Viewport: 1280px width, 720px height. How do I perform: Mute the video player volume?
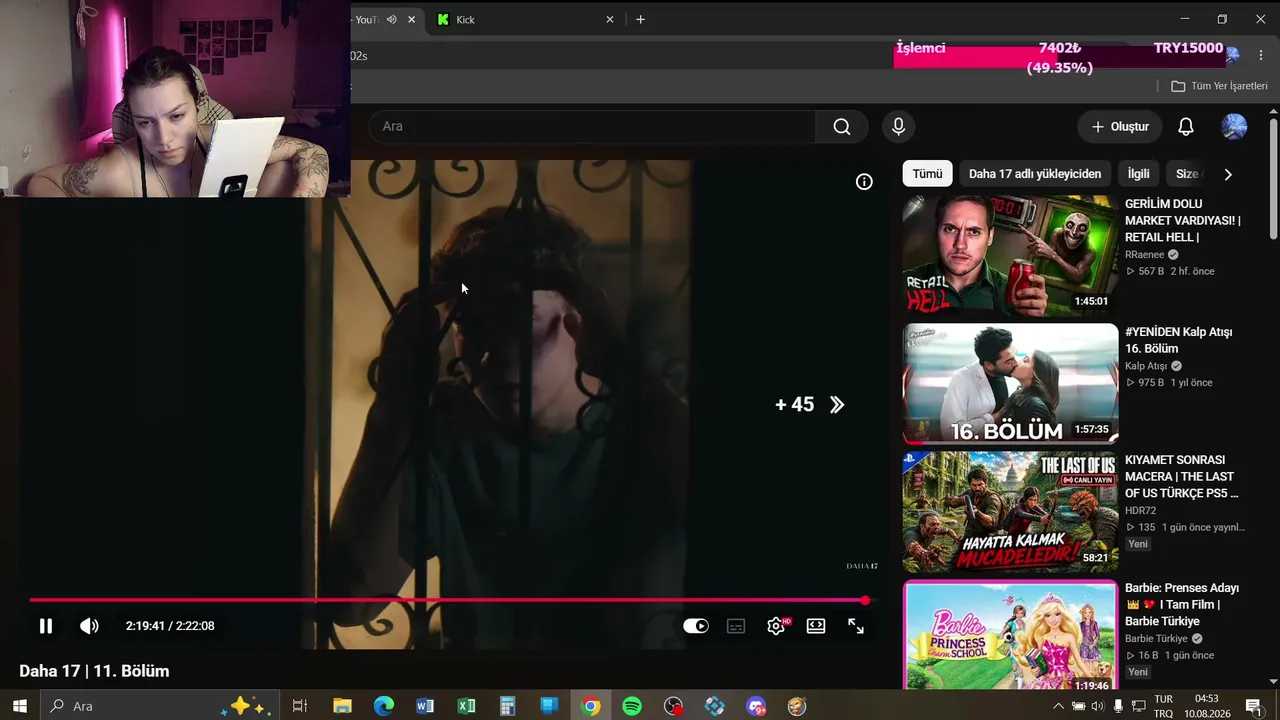89,626
